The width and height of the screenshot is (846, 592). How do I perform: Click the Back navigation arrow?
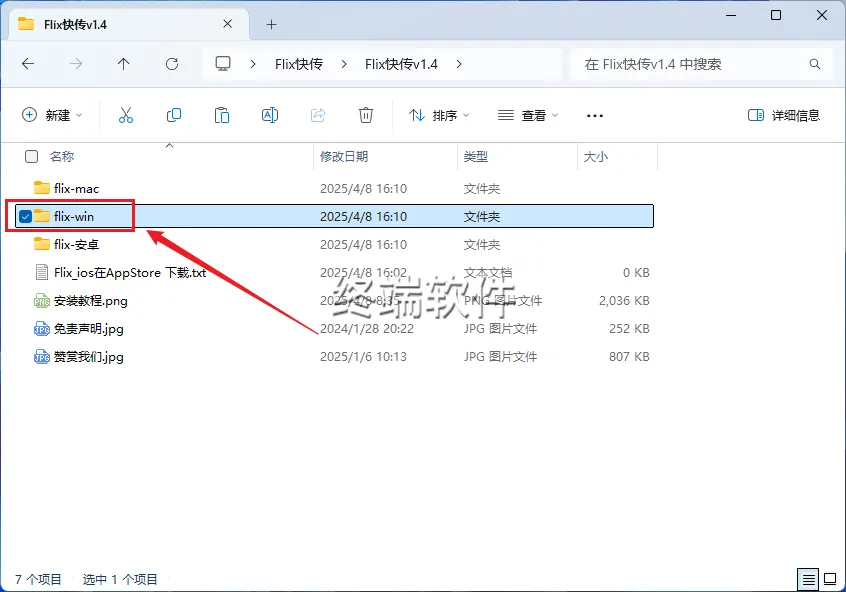pos(28,64)
